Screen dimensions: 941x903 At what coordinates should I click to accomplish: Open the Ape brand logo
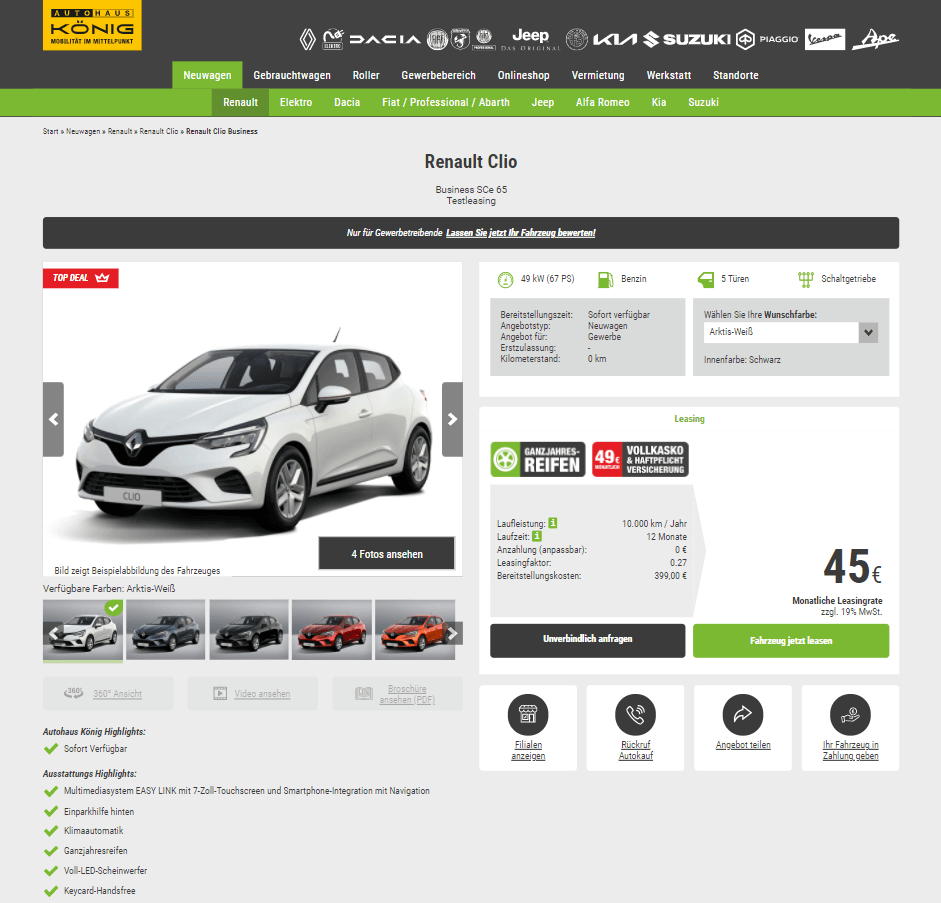pos(876,39)
